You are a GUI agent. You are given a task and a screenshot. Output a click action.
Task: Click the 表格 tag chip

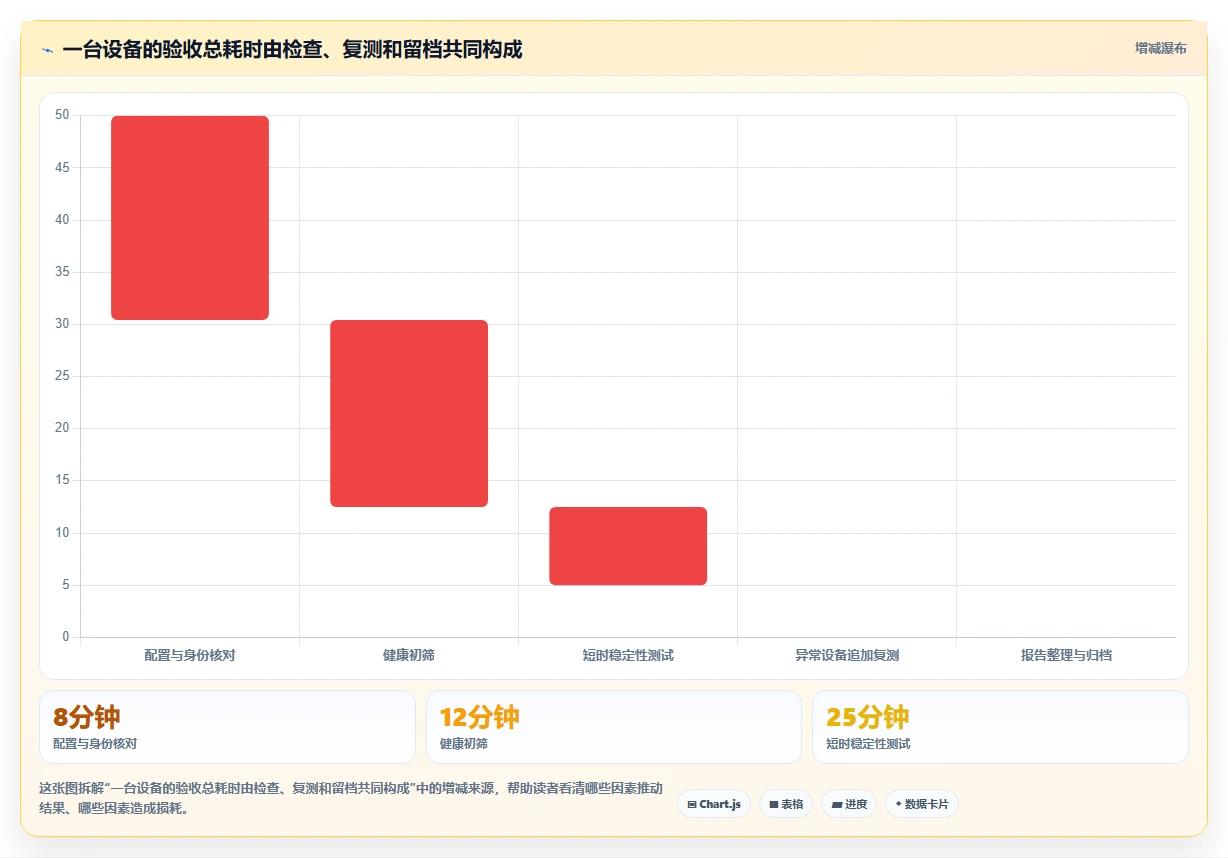click(x=786, y=804)
